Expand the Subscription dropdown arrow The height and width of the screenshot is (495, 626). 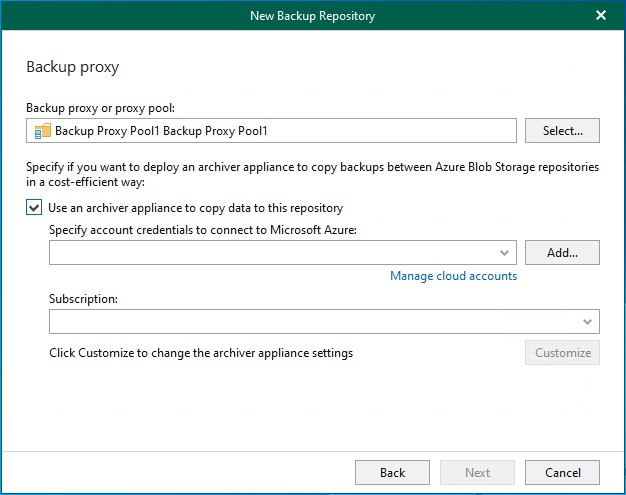coord(587,321)
